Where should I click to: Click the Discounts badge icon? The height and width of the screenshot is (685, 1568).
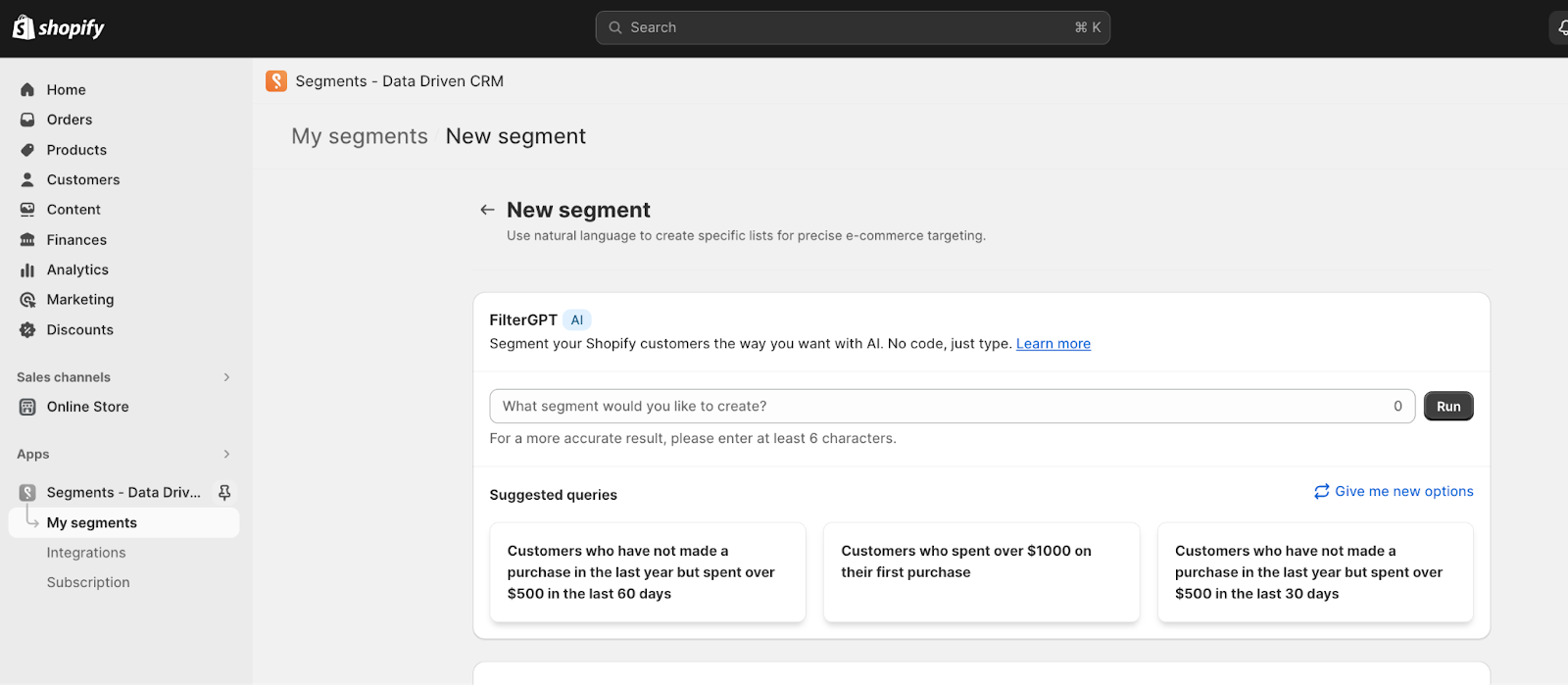[27, 330]
